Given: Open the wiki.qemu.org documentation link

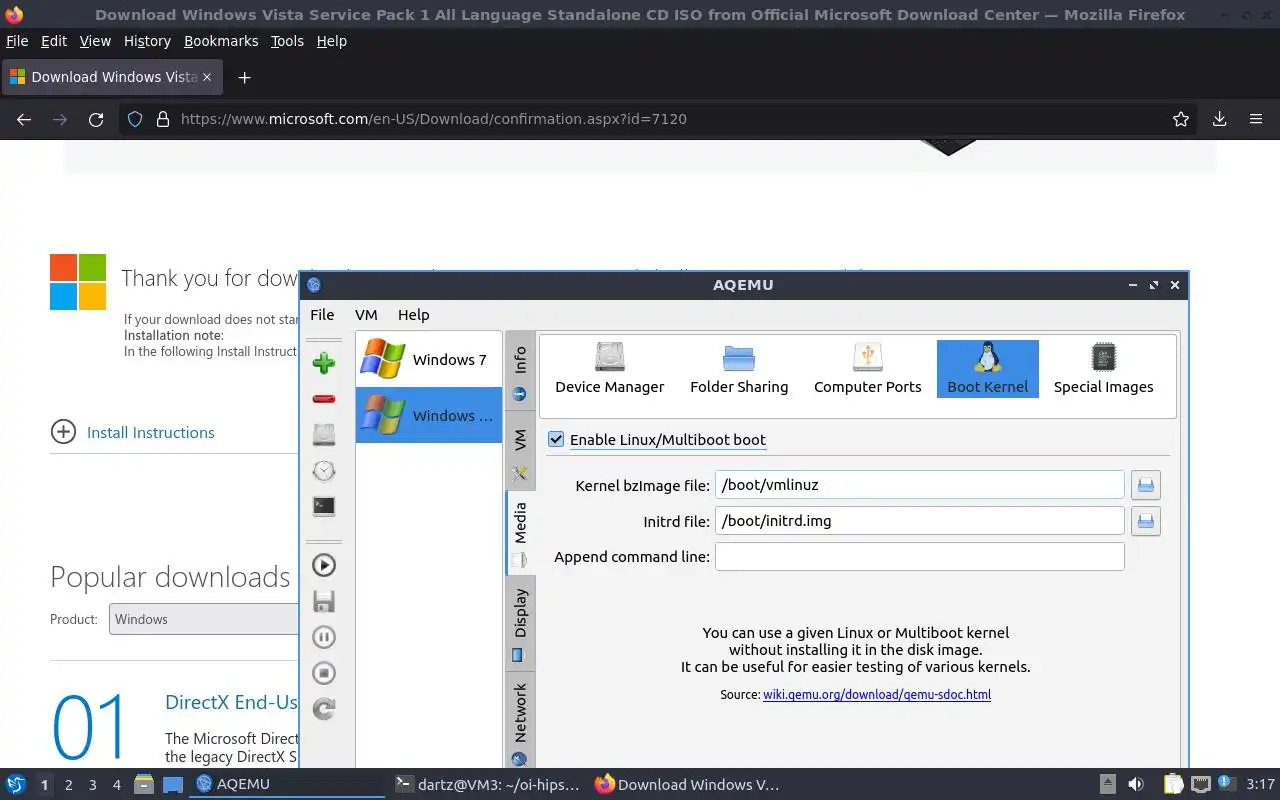Looking at the screenshot, I should point(877,694).
